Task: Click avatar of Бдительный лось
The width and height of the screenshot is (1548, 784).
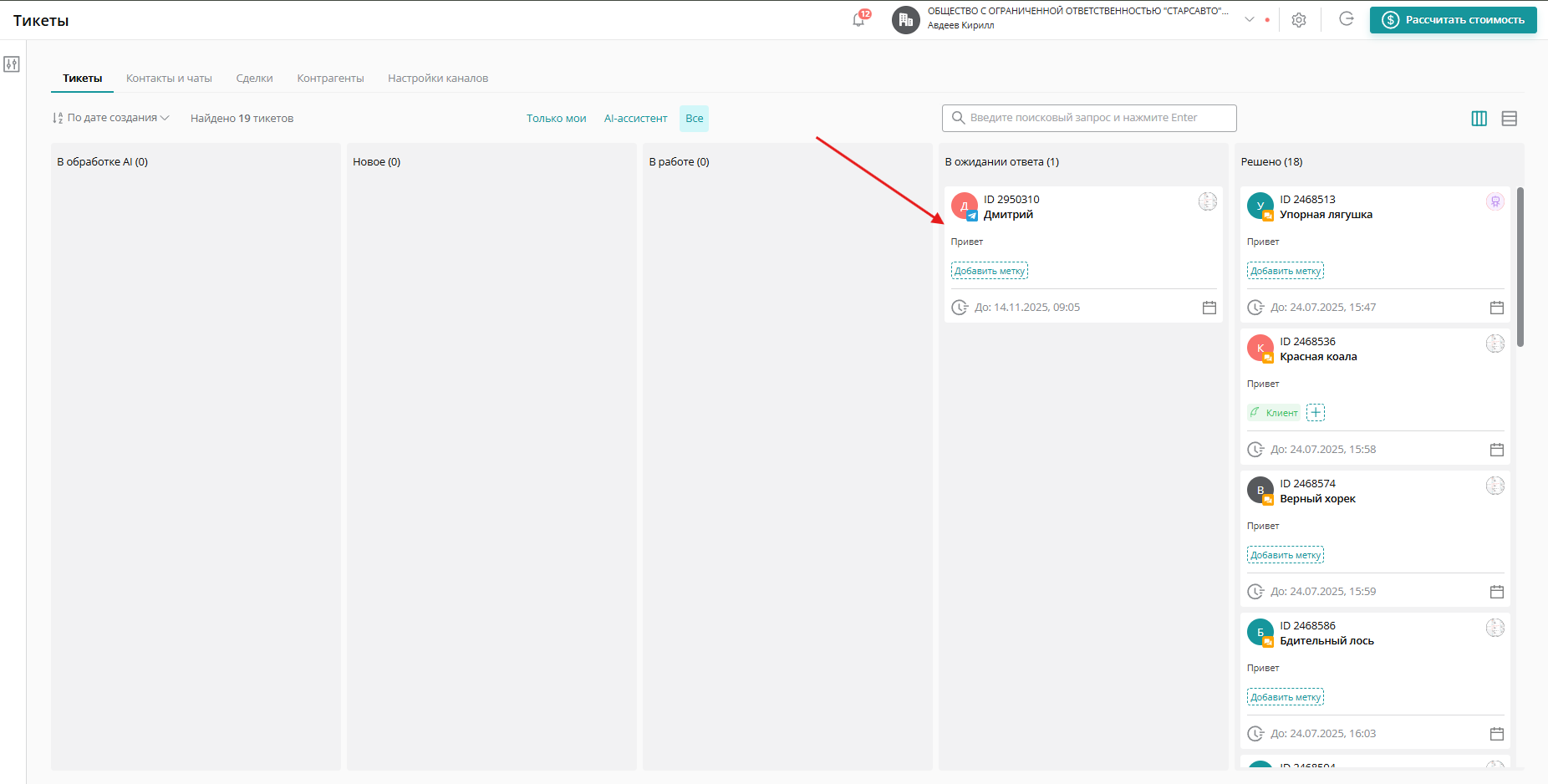Action: click(1260, 632)
